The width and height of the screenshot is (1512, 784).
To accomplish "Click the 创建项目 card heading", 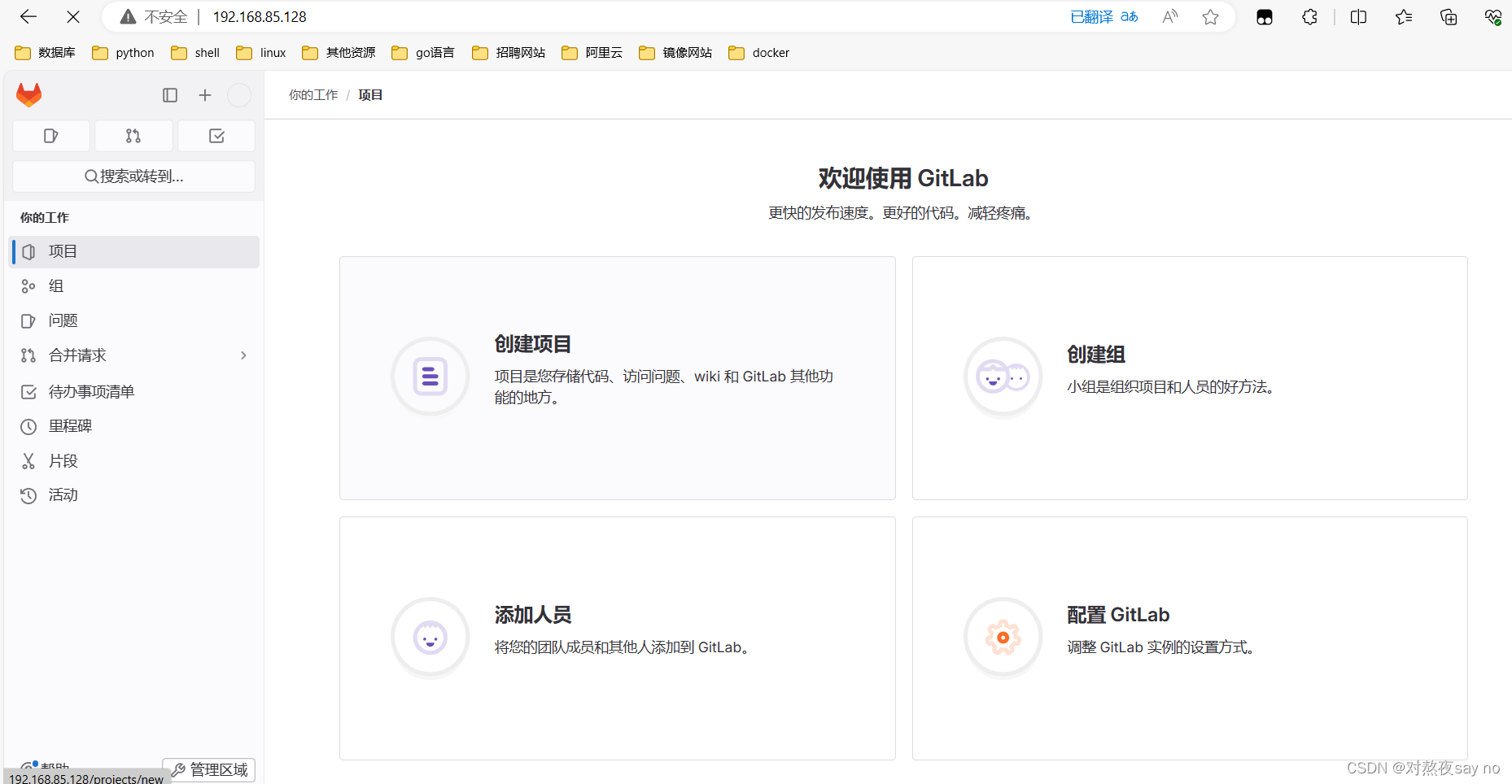I will 533,344.
